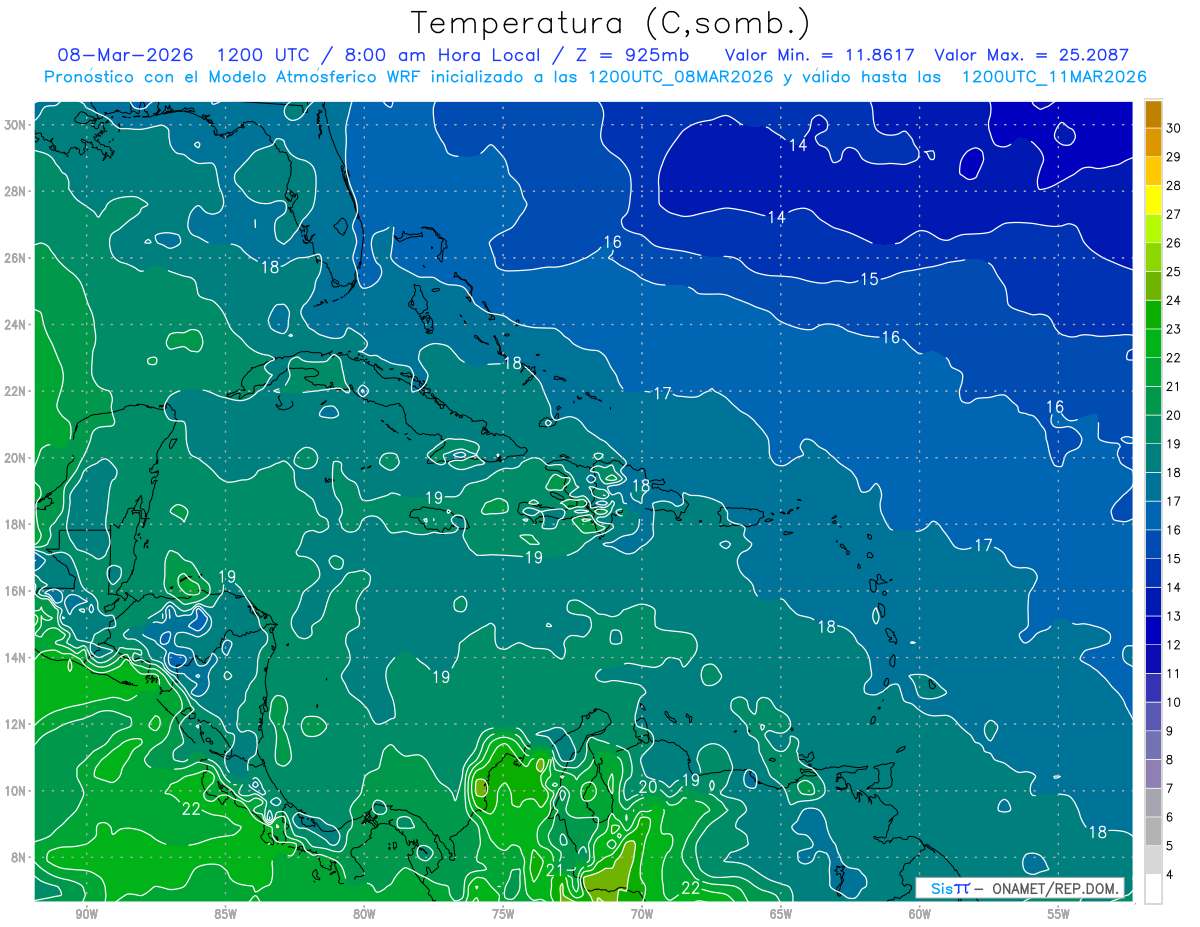Click the '21' isotherm contour label near Colombia

(555, 870)
